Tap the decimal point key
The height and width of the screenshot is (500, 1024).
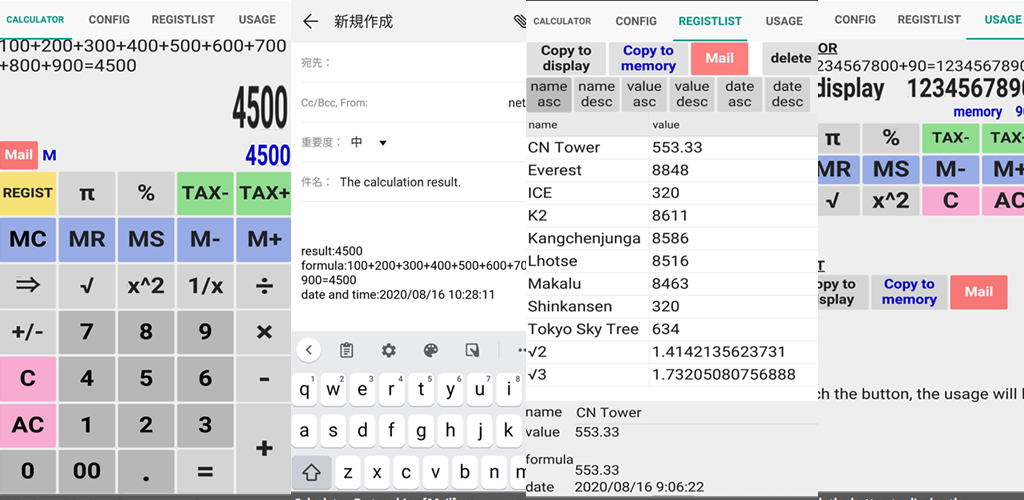click(x=146, y=471)
